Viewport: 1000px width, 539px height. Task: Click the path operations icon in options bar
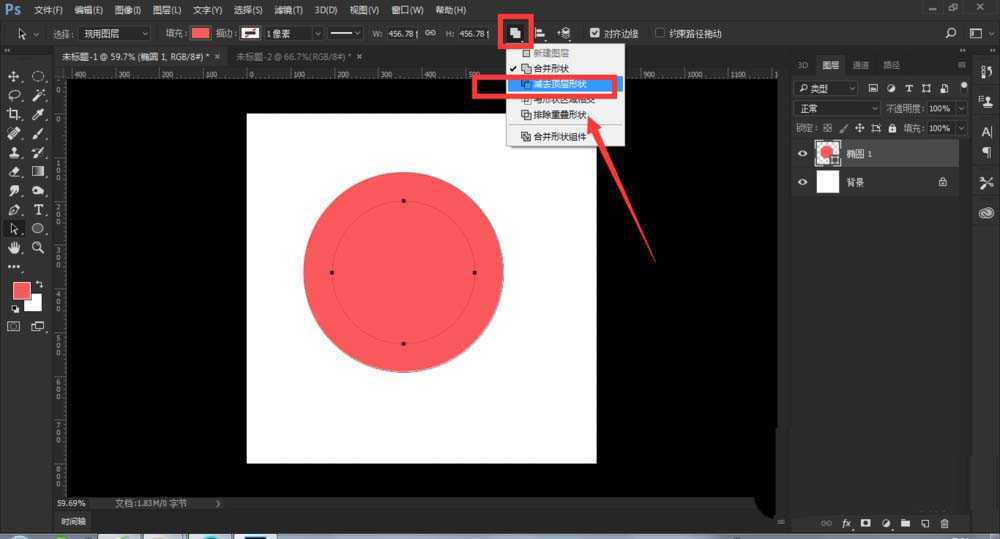point(515,33)
